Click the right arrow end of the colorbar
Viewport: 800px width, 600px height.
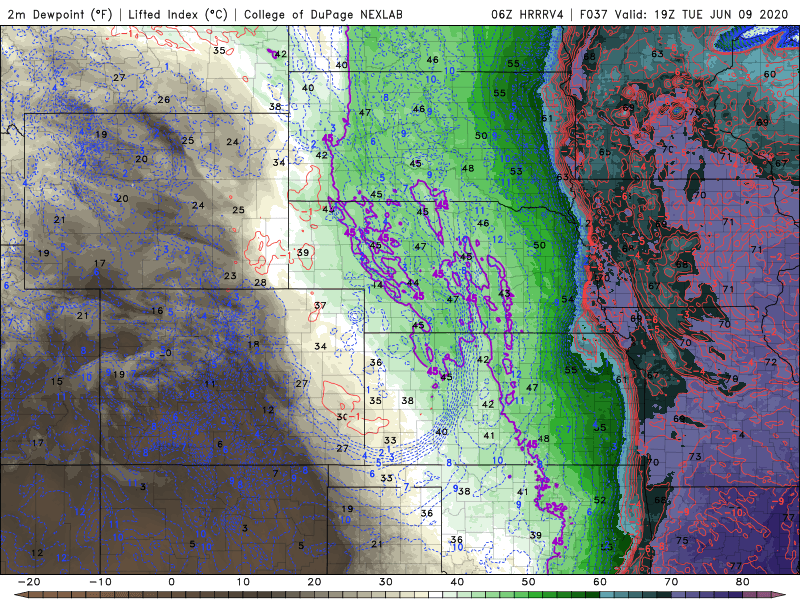(x=779, y=595)
